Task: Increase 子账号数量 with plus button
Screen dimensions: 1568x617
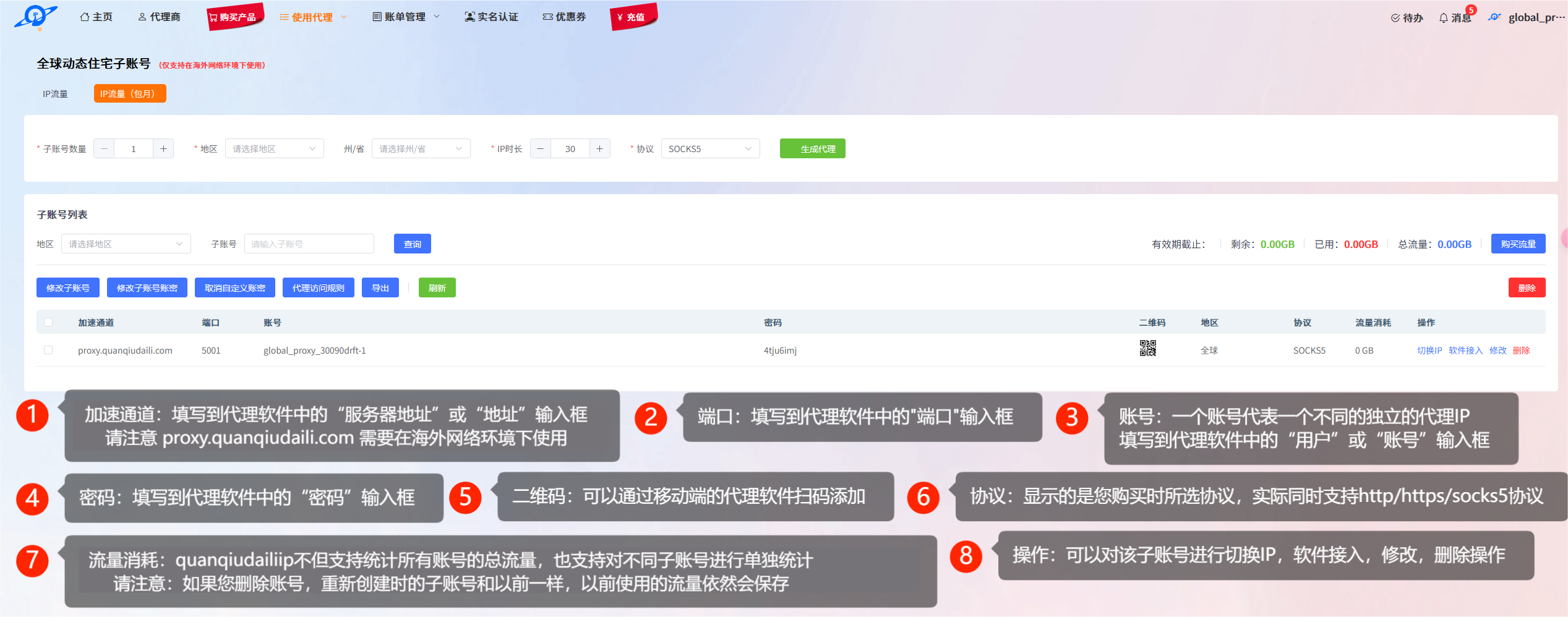Action: pyautogui.click(x=163, y=149)
